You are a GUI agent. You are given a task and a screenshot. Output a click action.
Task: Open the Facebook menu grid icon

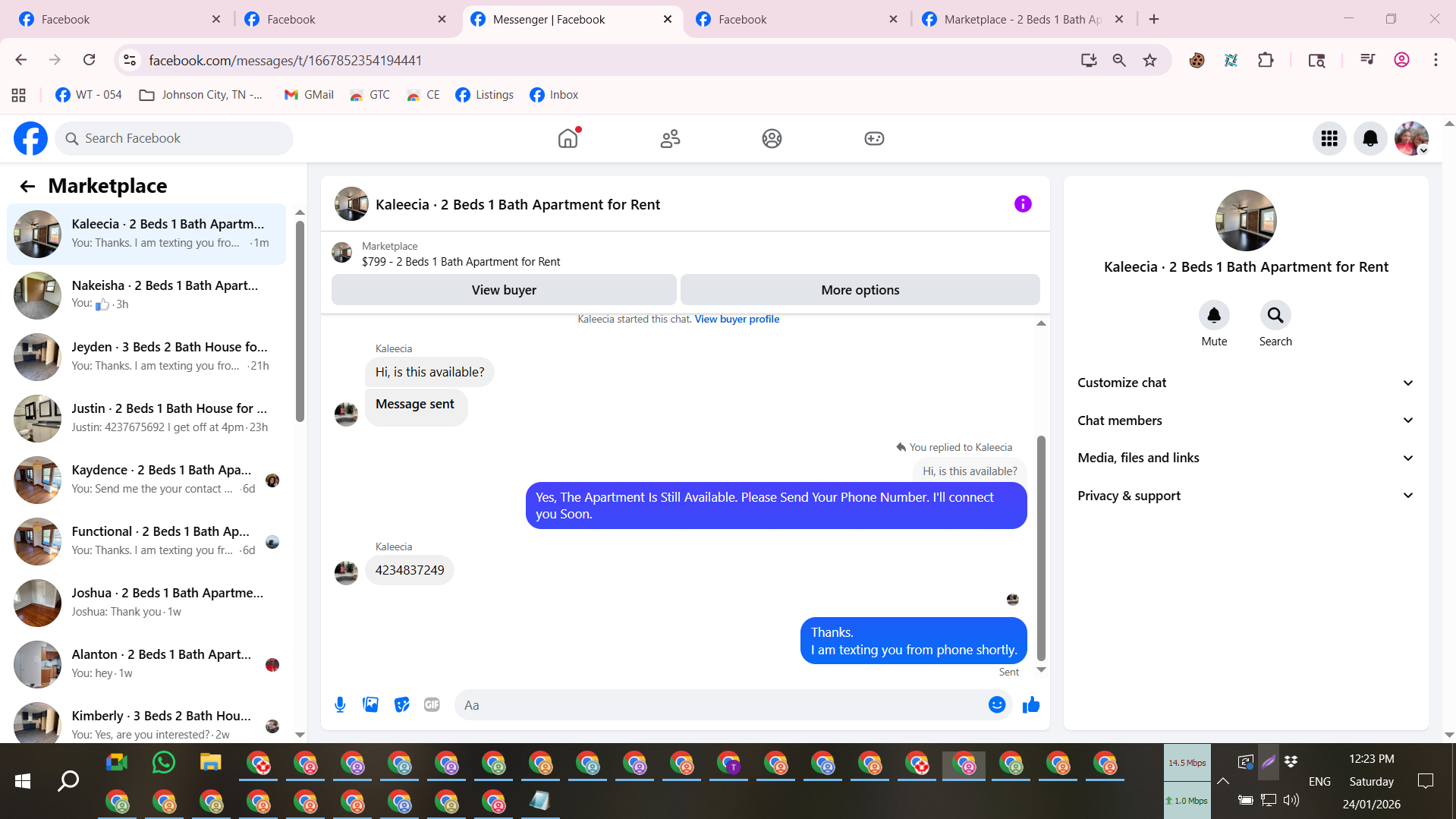(1329, 138)
